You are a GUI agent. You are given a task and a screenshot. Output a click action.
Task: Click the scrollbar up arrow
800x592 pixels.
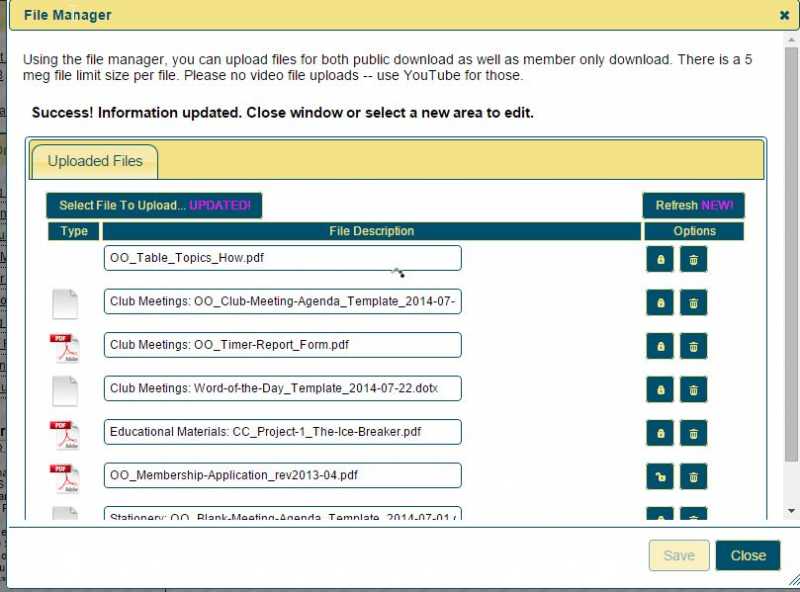[x=791, y=39]
